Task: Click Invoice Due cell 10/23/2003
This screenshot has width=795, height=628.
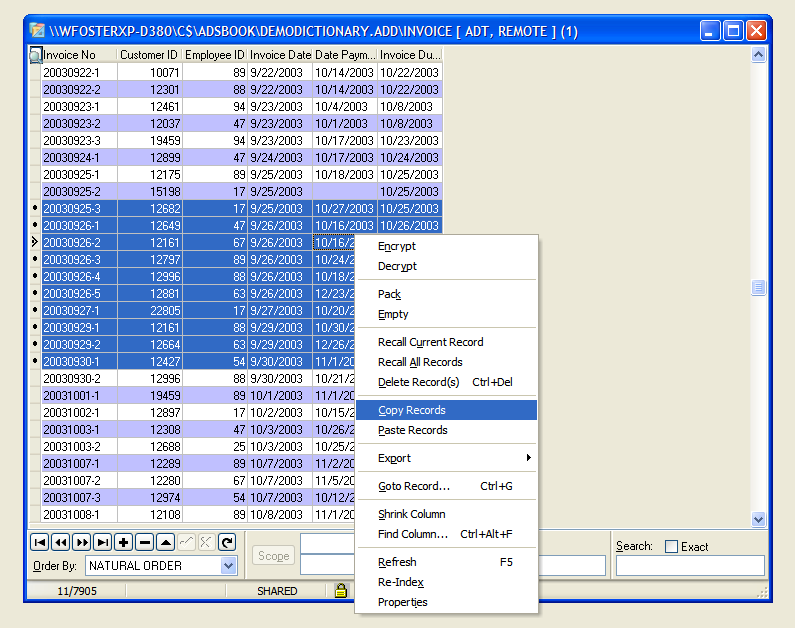Action: pyautogui.click(x=410, y=140)
